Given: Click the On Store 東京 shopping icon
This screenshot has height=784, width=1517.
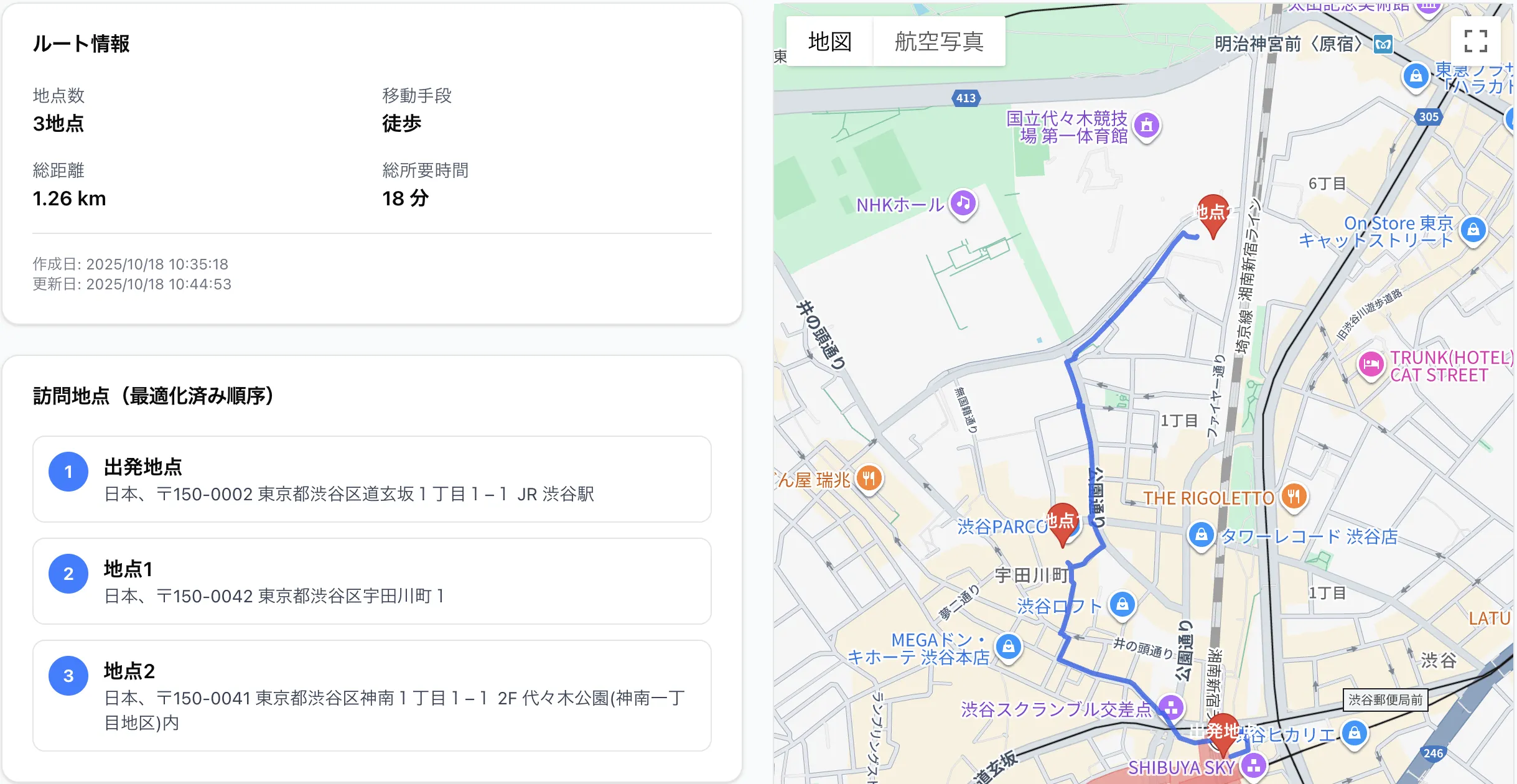Looking at the screenshot, I should [x=1473, y=230].
